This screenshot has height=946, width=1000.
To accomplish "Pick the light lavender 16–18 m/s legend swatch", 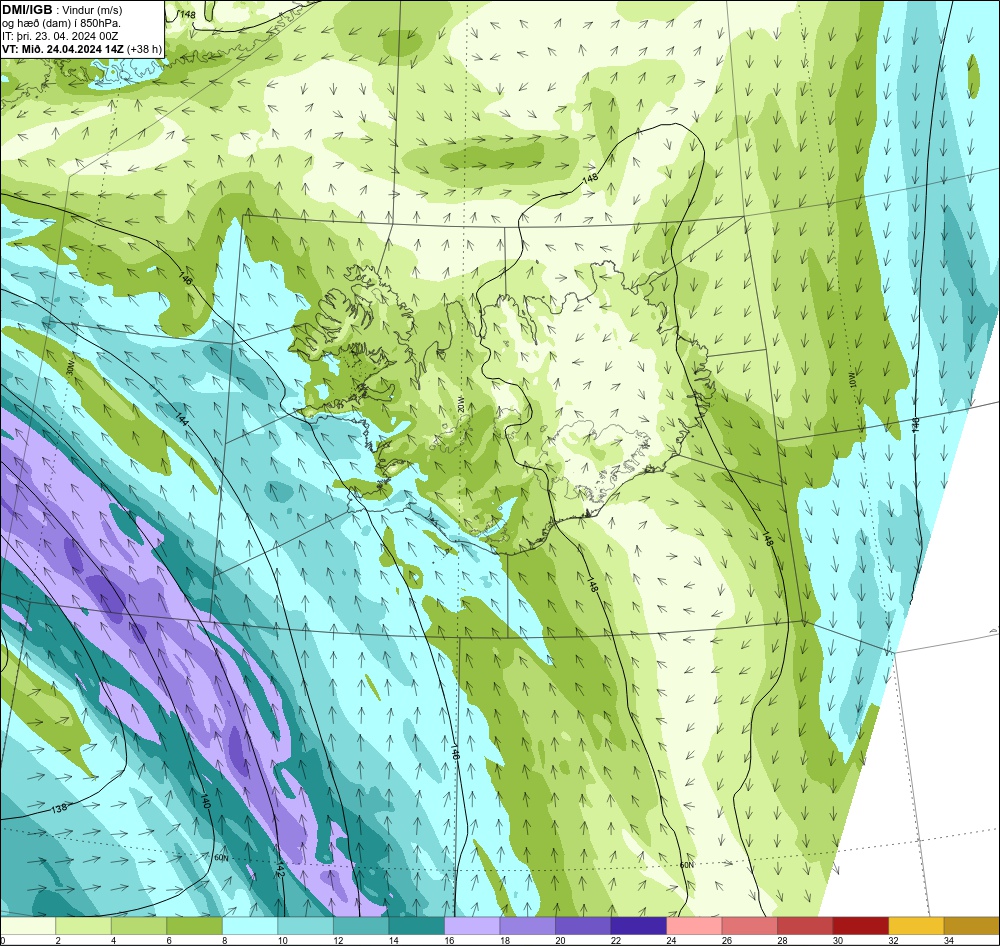I will [472, 925].
